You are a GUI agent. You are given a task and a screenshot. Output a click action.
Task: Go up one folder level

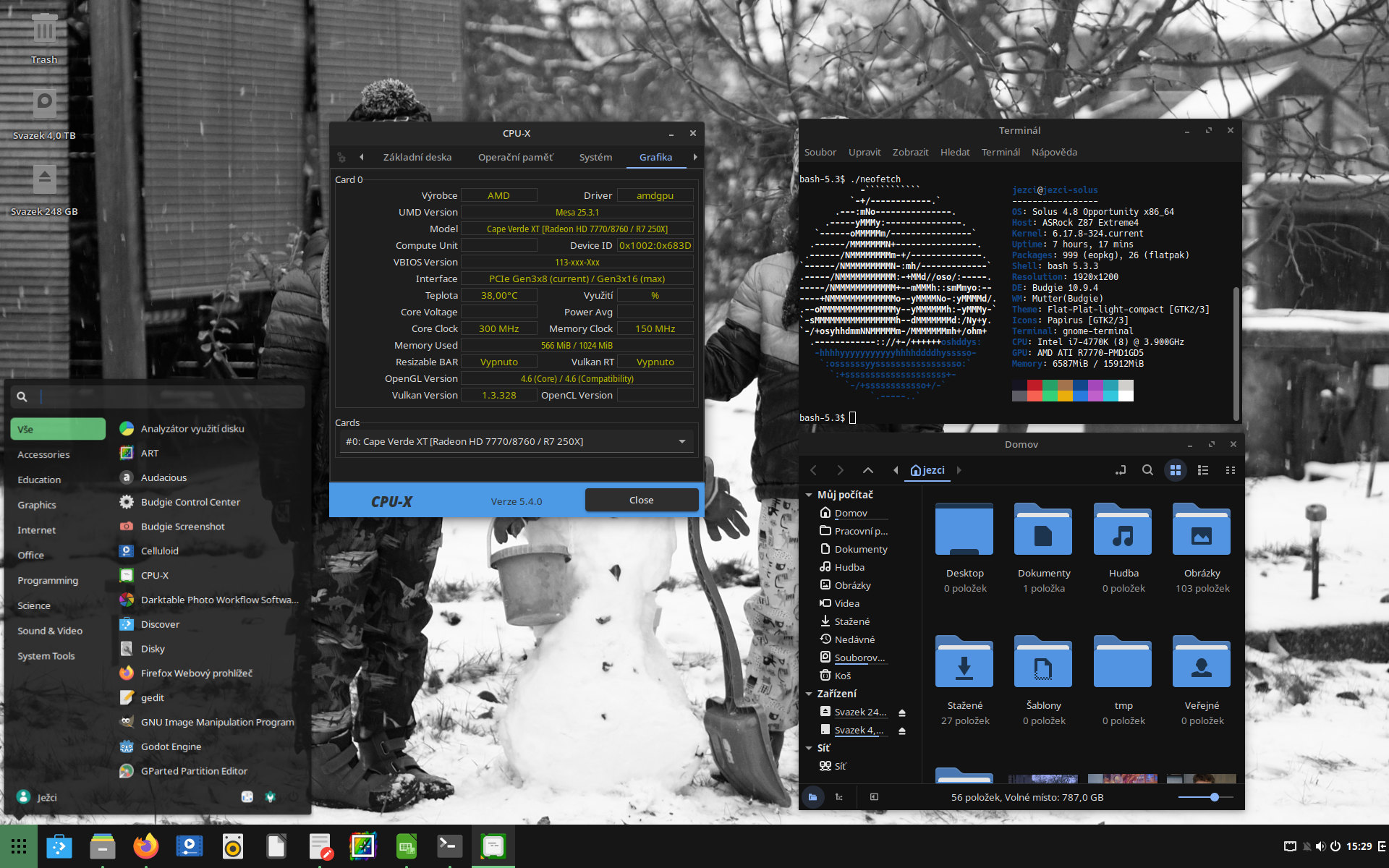coord(868,470)
